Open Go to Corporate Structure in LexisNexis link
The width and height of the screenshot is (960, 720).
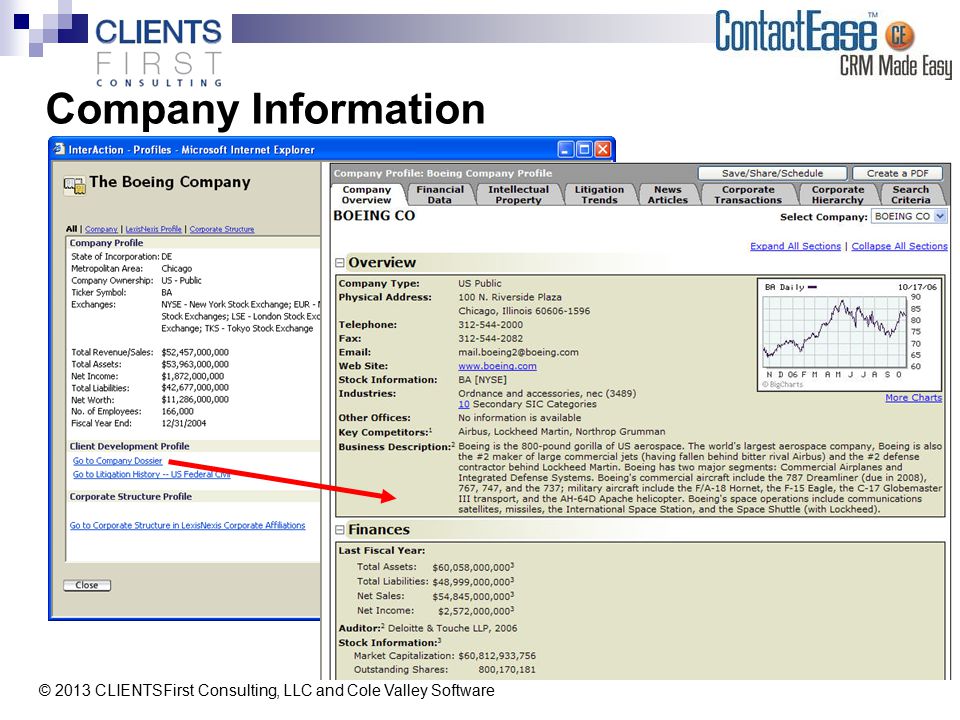187,525
